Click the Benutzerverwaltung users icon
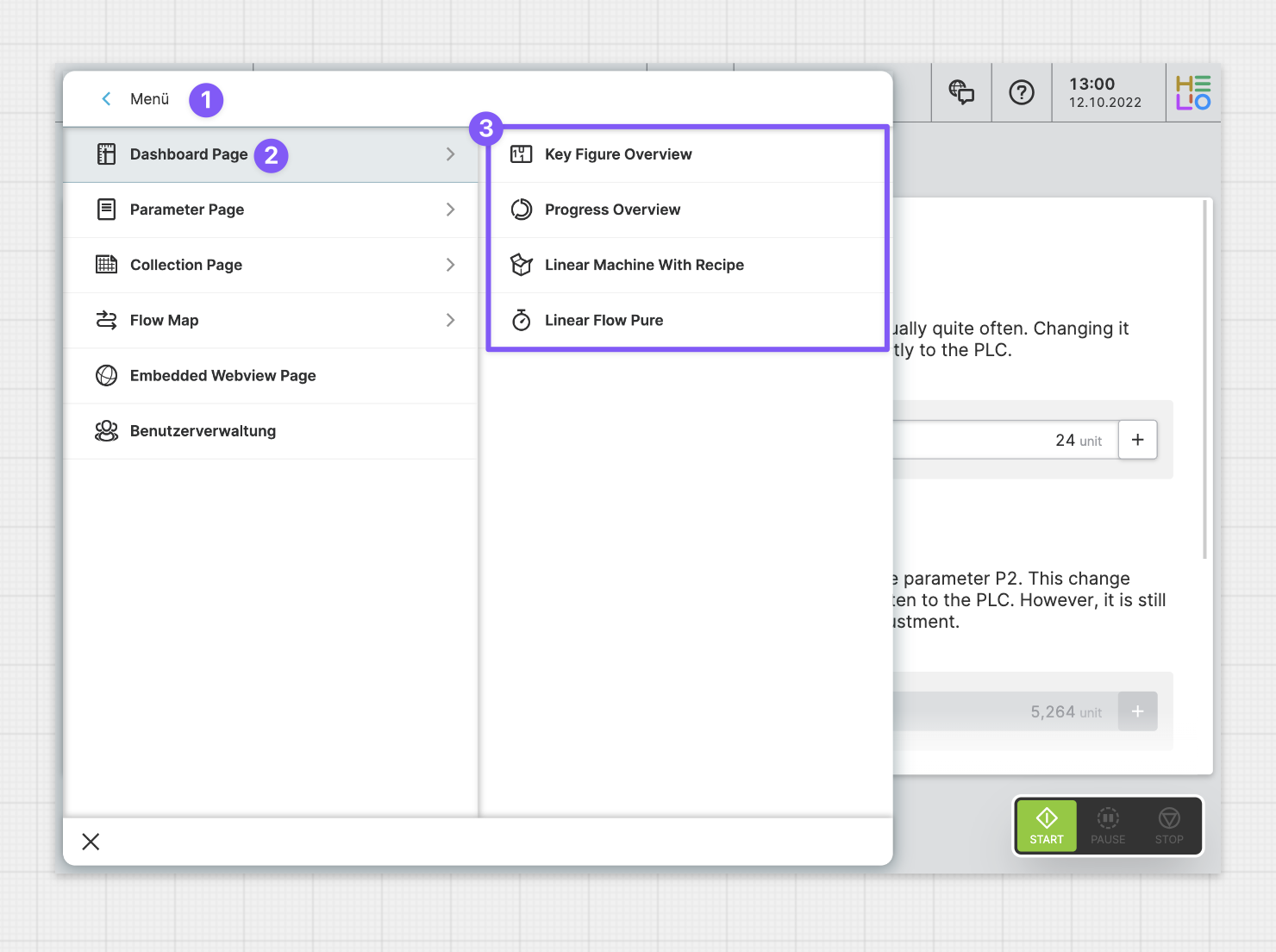Viewport: 1276px width, 952px height. click(106, 431)
